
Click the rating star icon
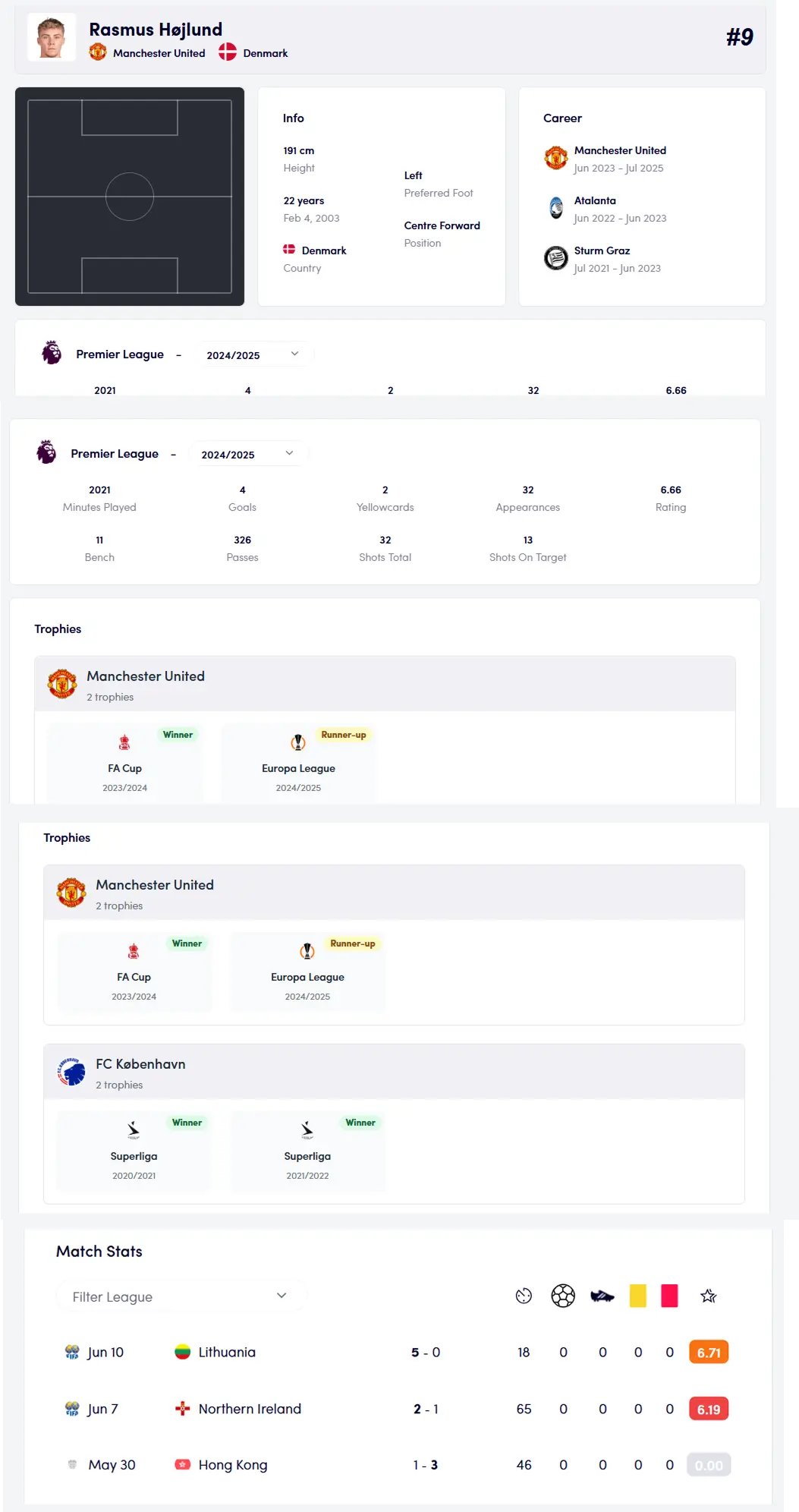click(709, 1296)
